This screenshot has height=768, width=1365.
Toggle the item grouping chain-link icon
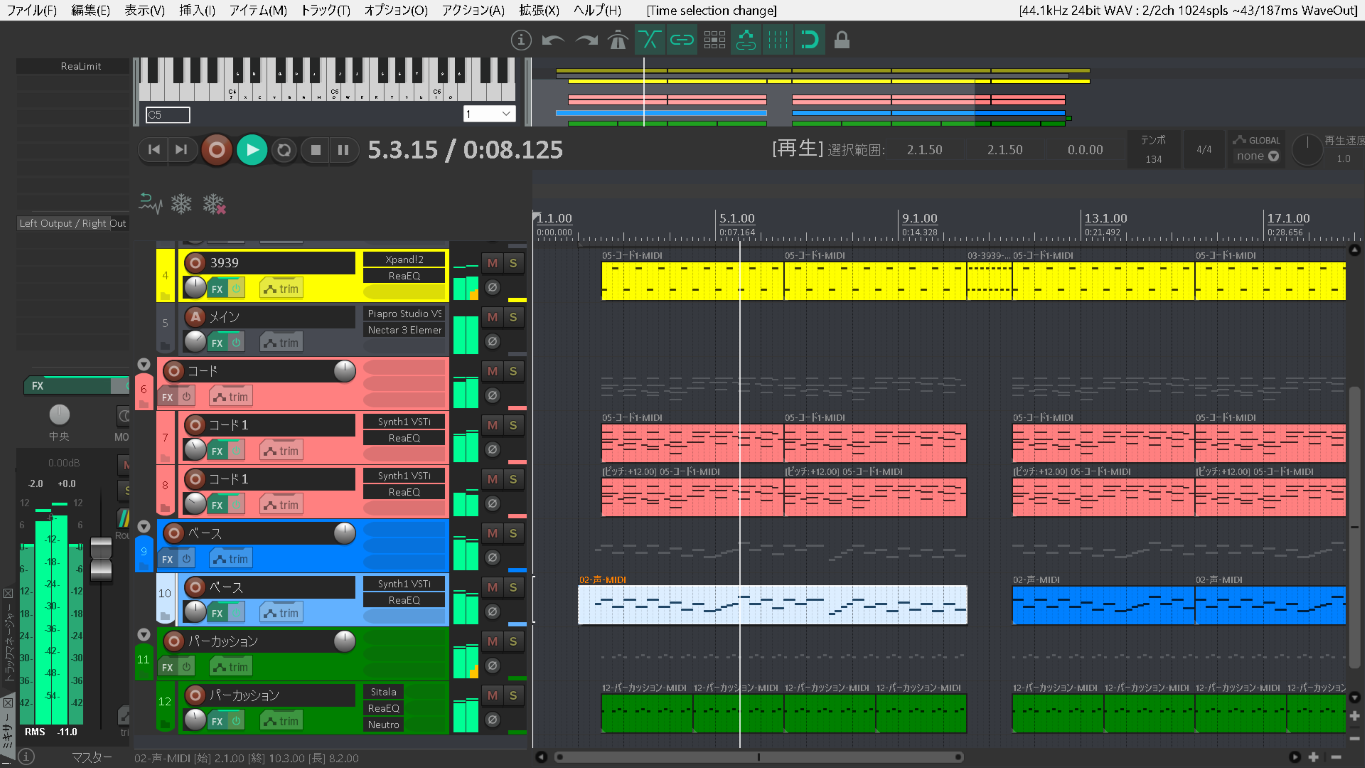pyautogui.click(x=682, y=40)
